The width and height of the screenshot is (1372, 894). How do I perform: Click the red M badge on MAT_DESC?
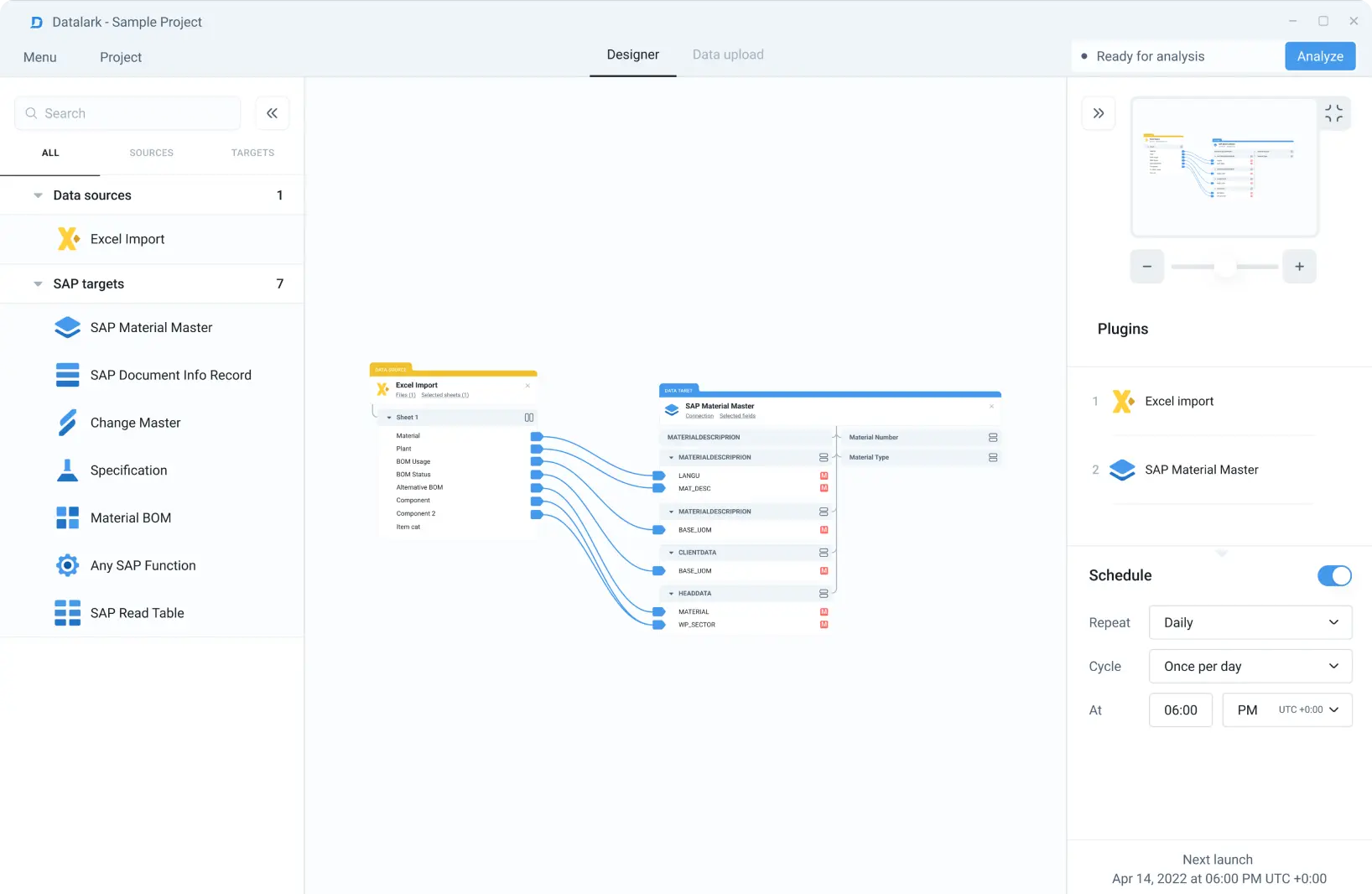(x=824, y=488)
